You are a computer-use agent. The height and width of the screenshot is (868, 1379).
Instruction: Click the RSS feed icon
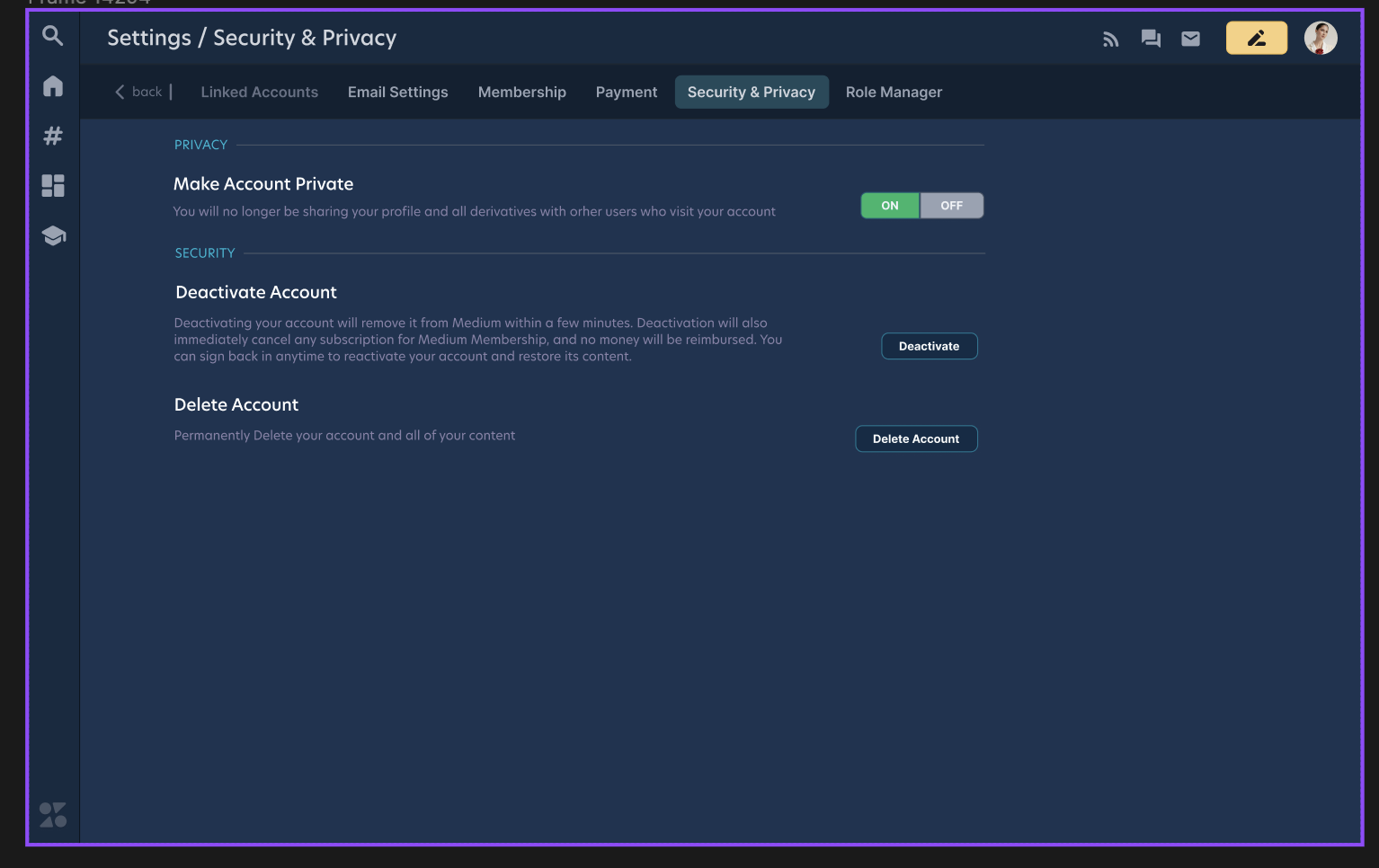(1110, 39)
